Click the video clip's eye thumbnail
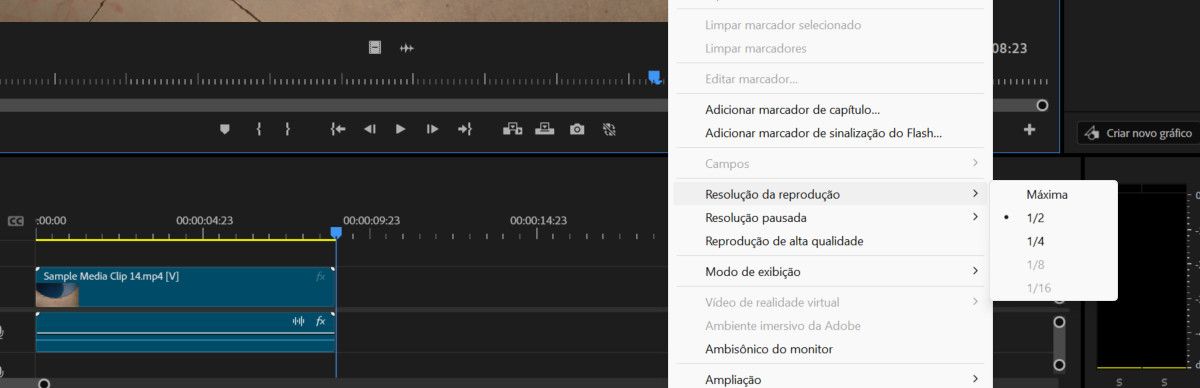1200x388 pixels. pos(57,295)
